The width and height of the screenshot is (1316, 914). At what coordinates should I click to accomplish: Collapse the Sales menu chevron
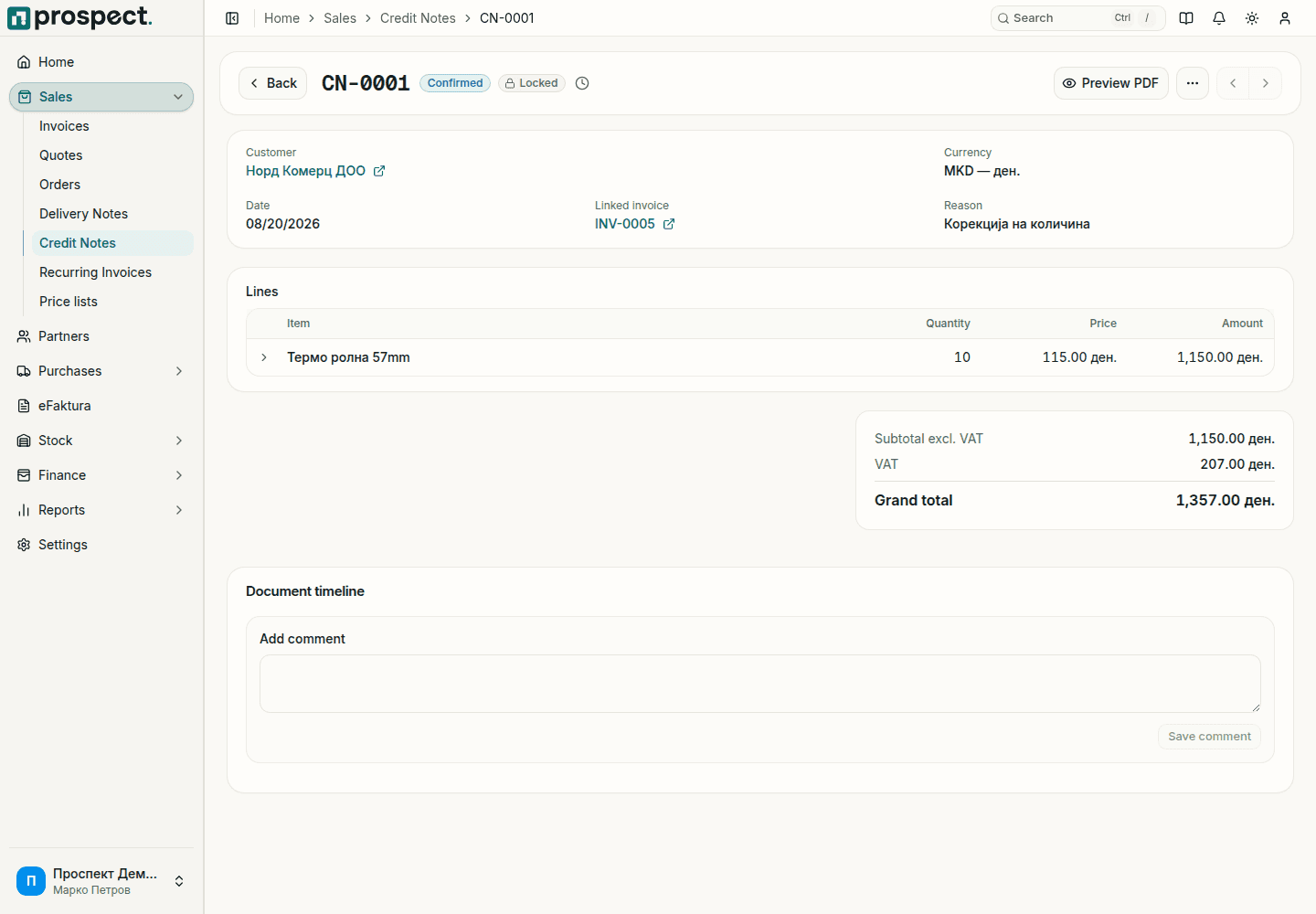tap(178, 97)
